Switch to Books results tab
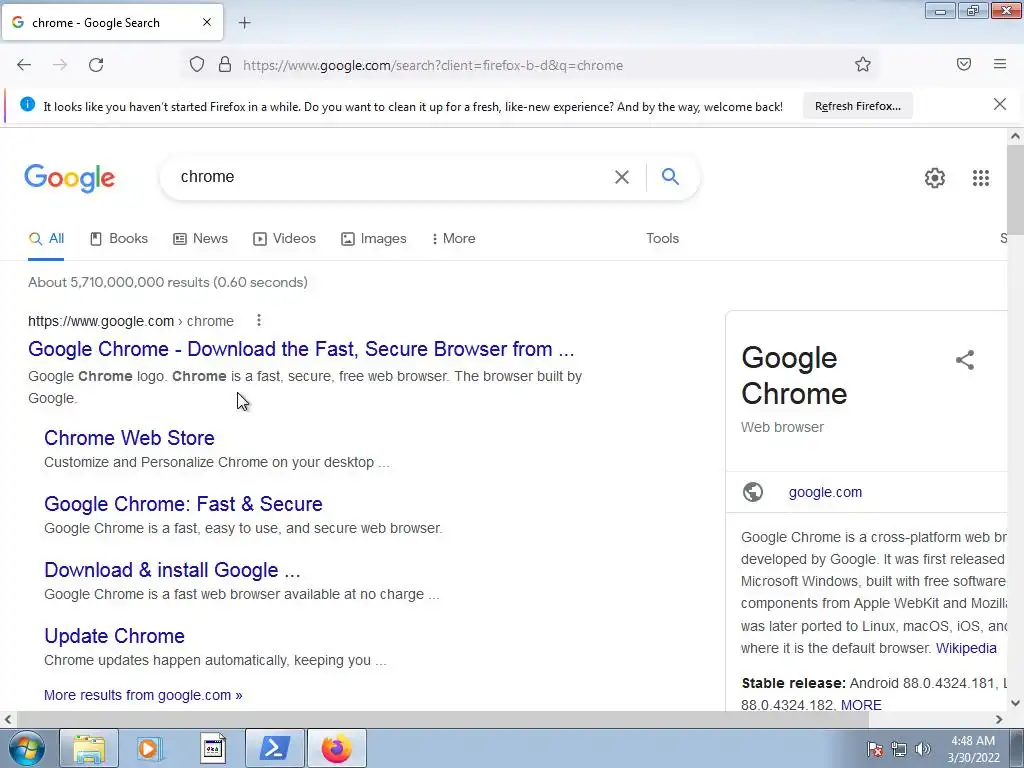Screen dimensions: 1024x768 click(119, 239)
